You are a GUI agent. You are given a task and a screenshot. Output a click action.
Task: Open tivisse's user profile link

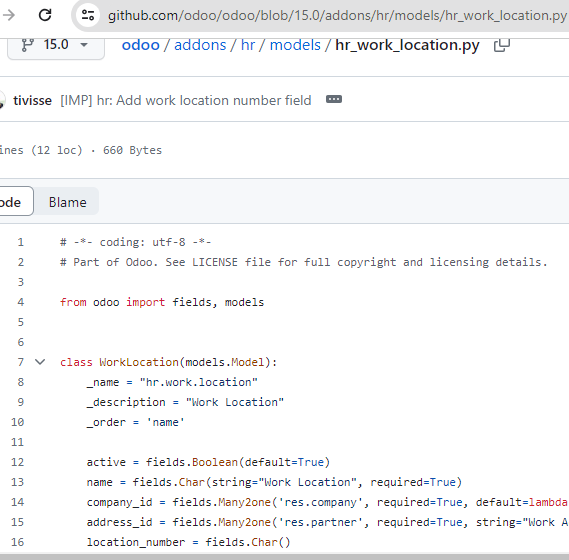point(32,101)
